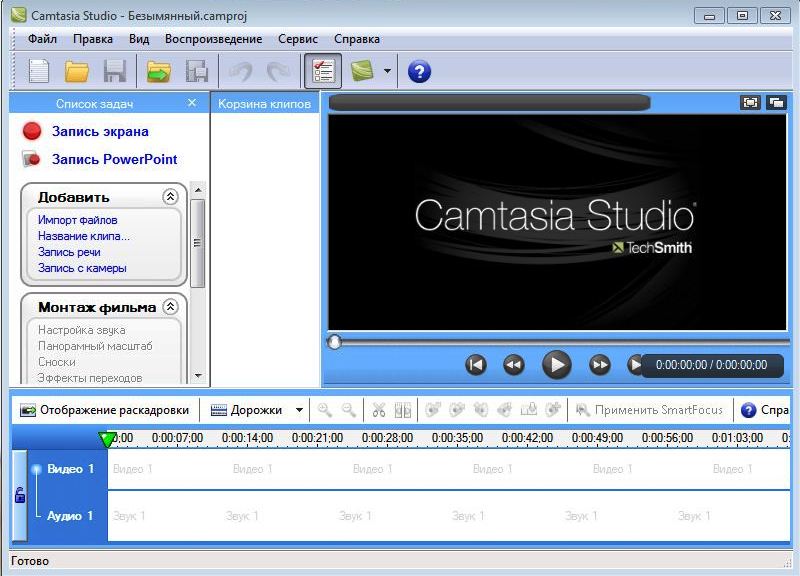The image size is (800, 576).
Task: Close the Список задач panel
Action: tap(192, 103)
